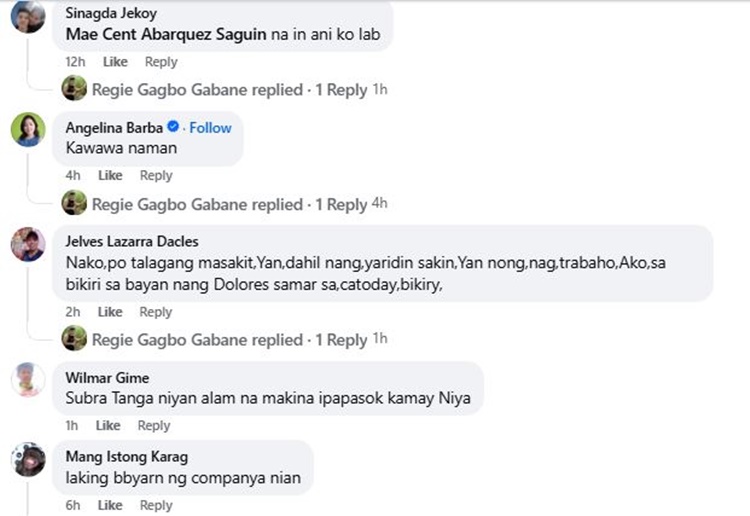This screenshot has height=516, width=750.
Task: Click the verified badge beside Angelina Barba
Action: point(173,127)
